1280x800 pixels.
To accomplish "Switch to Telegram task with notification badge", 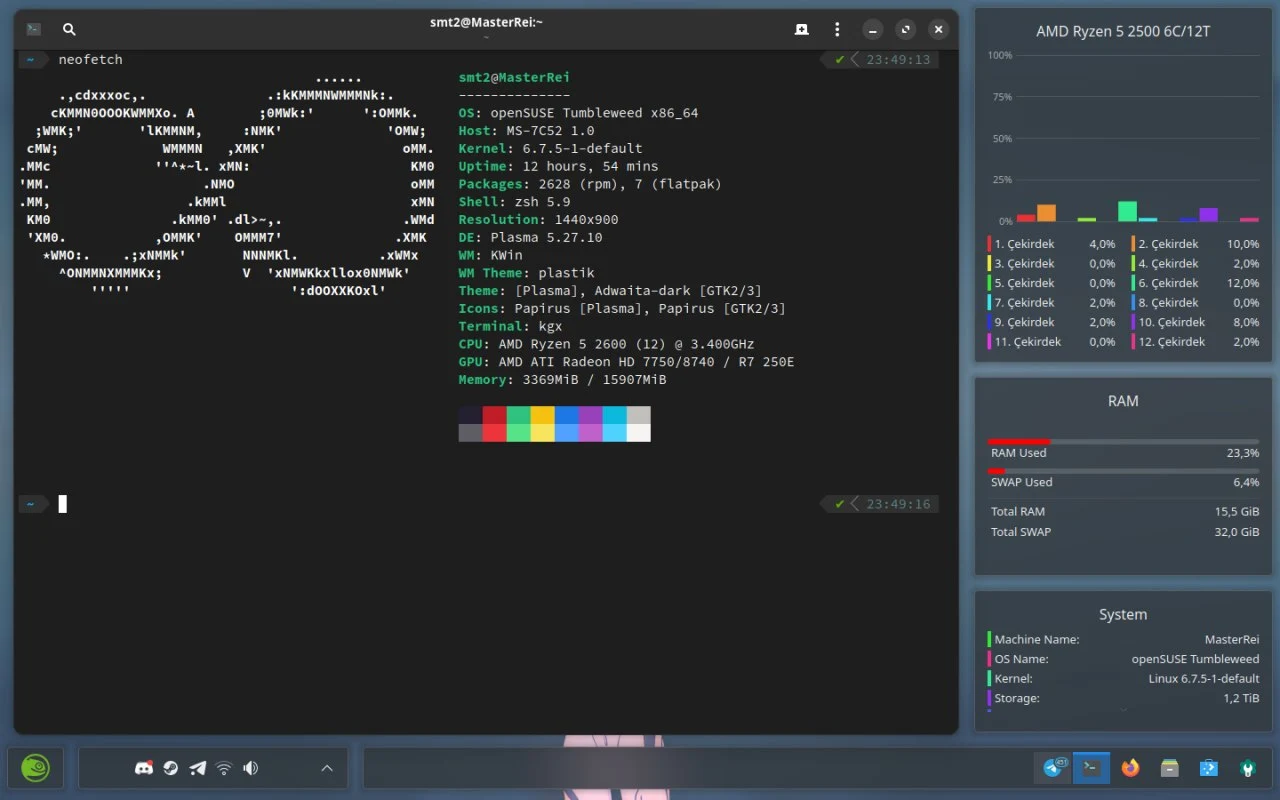I will [x=1055, y=767].
